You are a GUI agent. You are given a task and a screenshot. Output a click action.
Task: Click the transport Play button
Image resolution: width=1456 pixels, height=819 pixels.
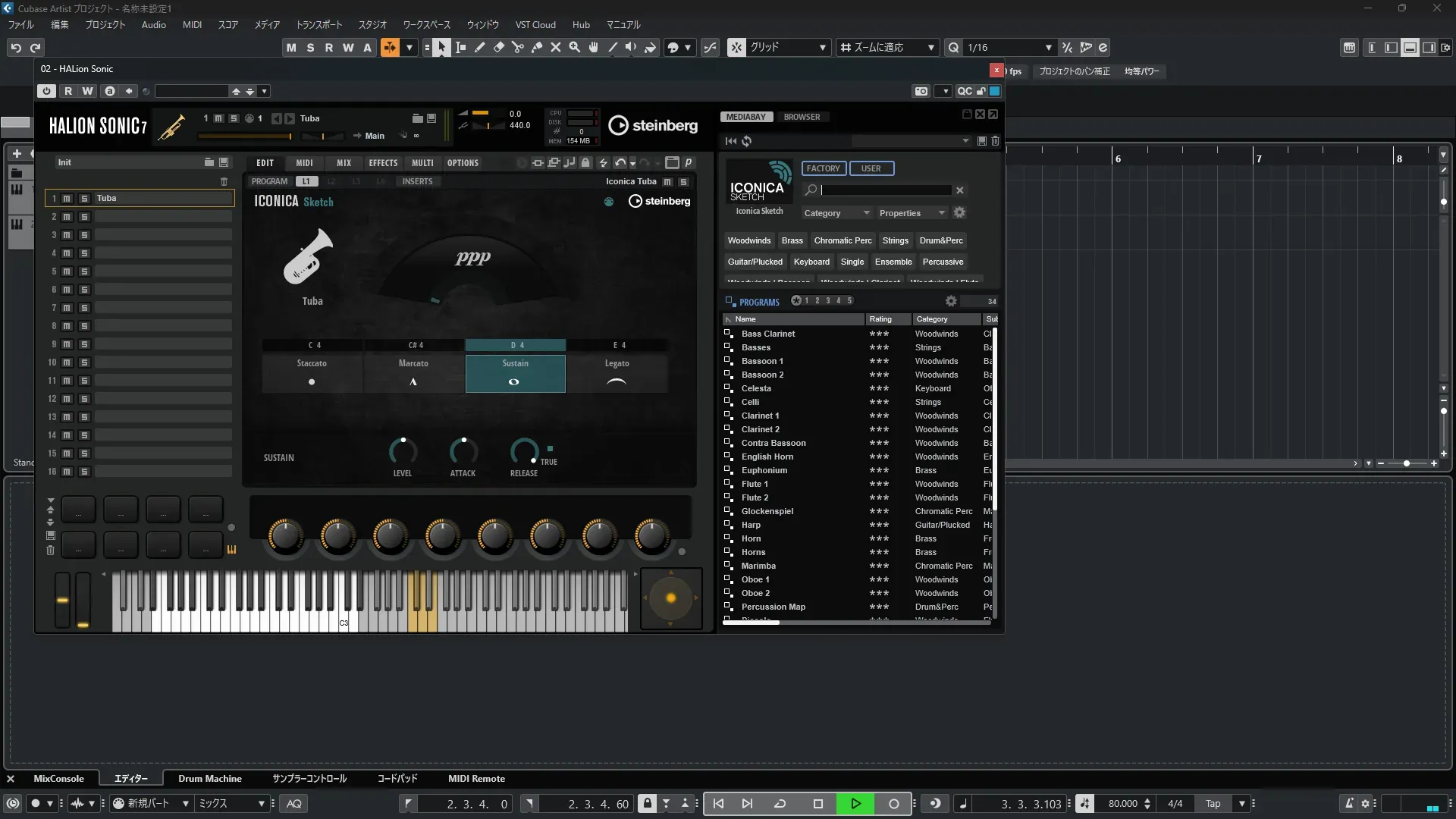pos(855,804)
